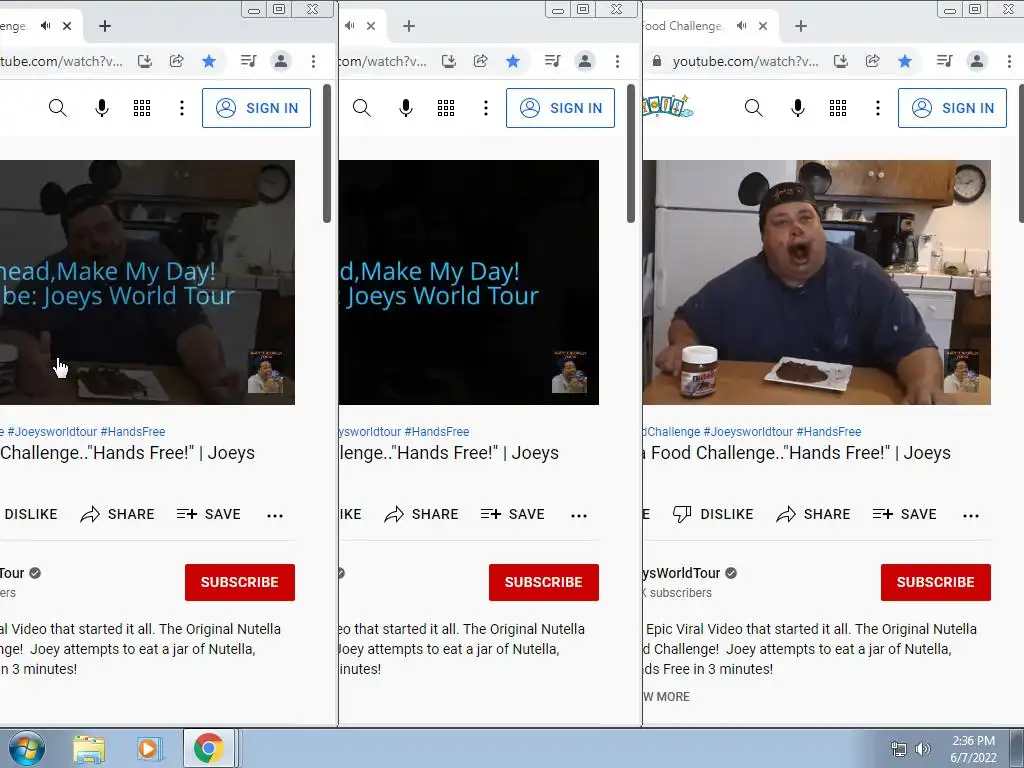Click SAVE under left window video

click(209, 515)
